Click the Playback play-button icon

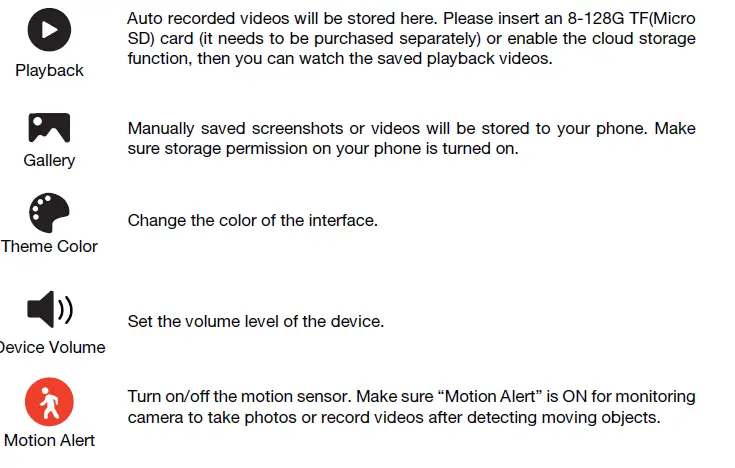pos(49,30)
